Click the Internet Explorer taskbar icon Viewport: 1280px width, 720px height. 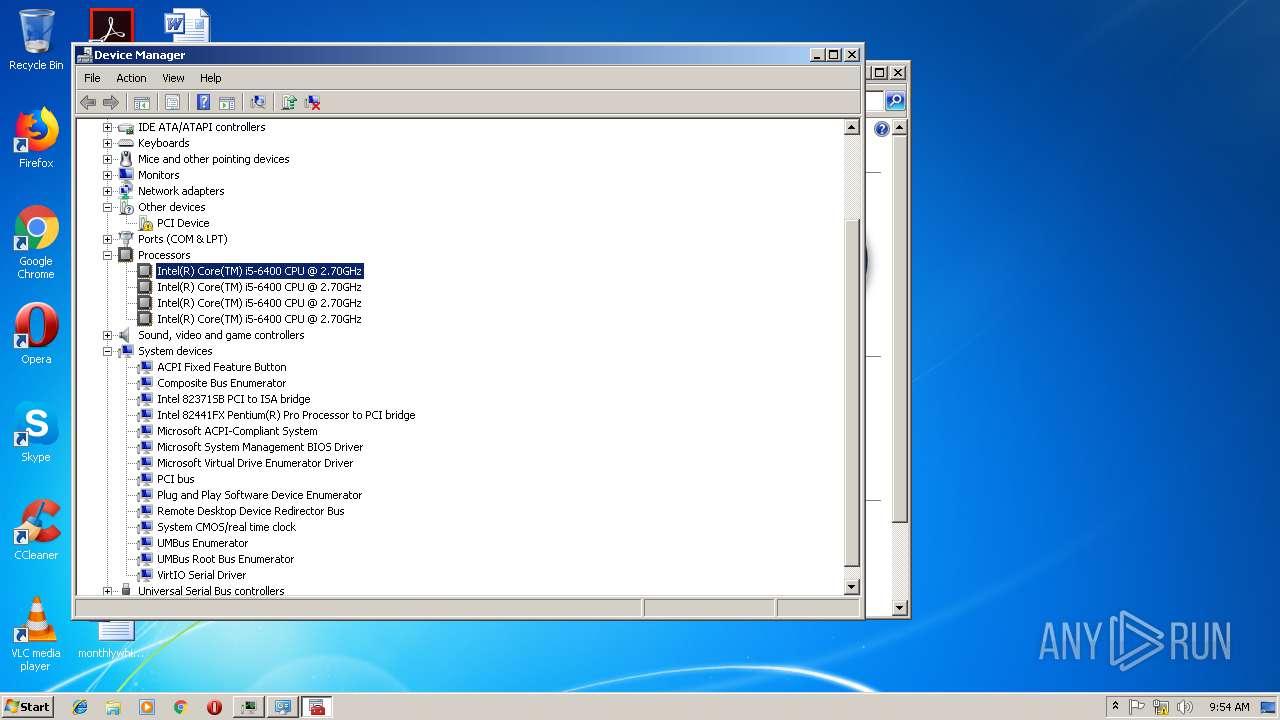click(x=80, y=707)
